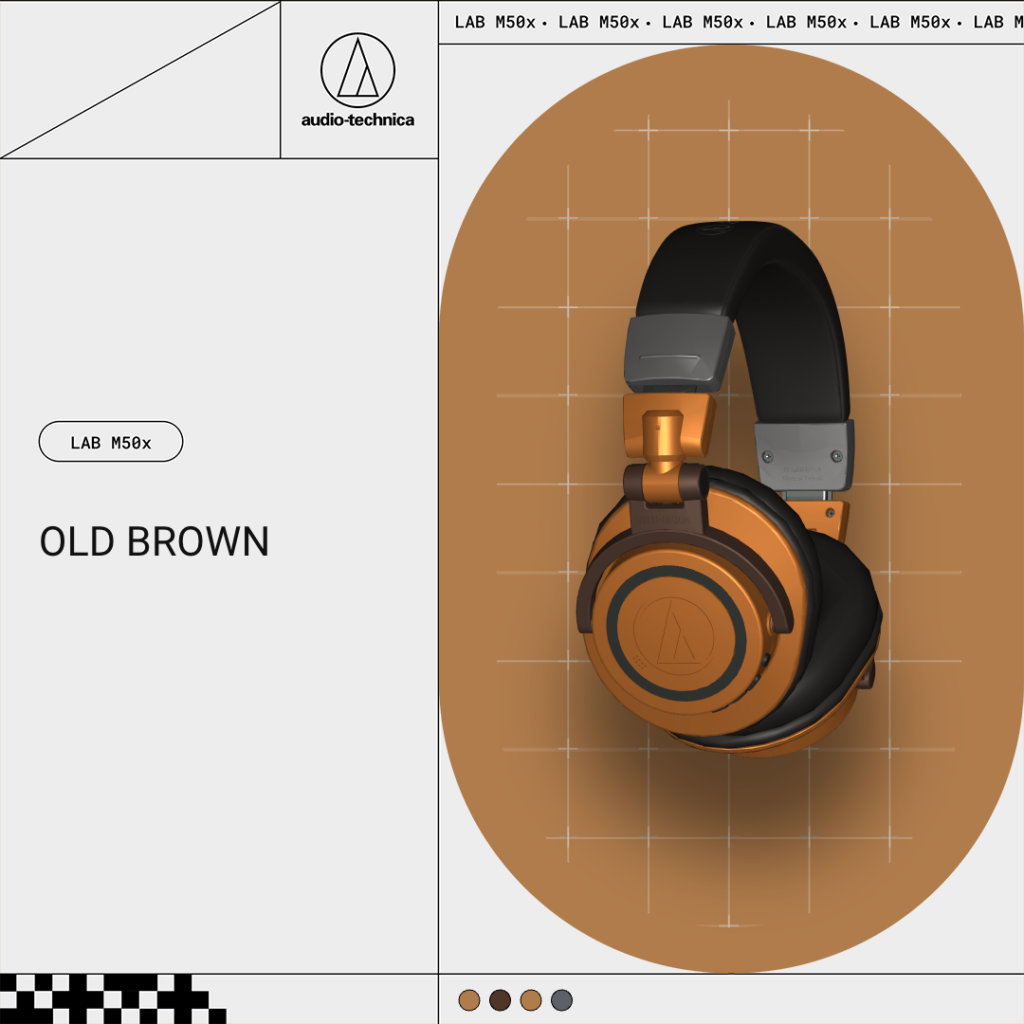The width and height of the screenshot is (1024, 1024).
Task: Select the gray color swatch
Action: tap(561, 1000)
